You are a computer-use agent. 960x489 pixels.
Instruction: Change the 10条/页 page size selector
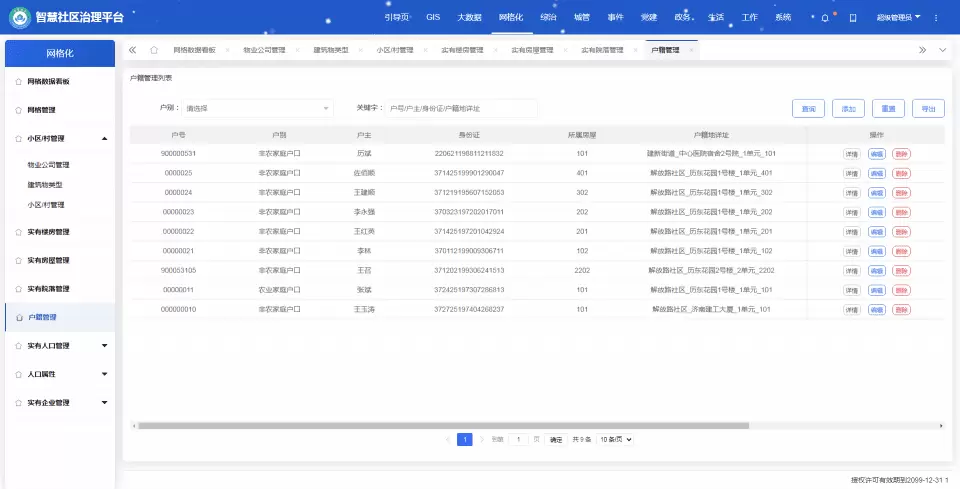(x=616, y=439)
